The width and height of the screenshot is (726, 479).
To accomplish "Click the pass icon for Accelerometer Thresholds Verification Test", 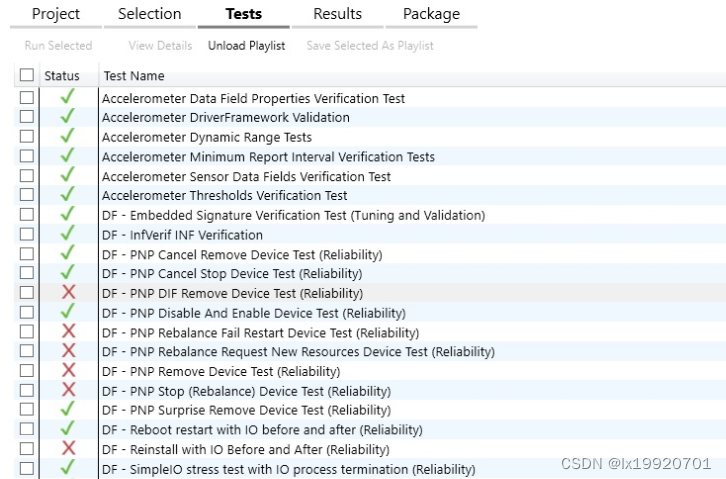I will [68, 195].
